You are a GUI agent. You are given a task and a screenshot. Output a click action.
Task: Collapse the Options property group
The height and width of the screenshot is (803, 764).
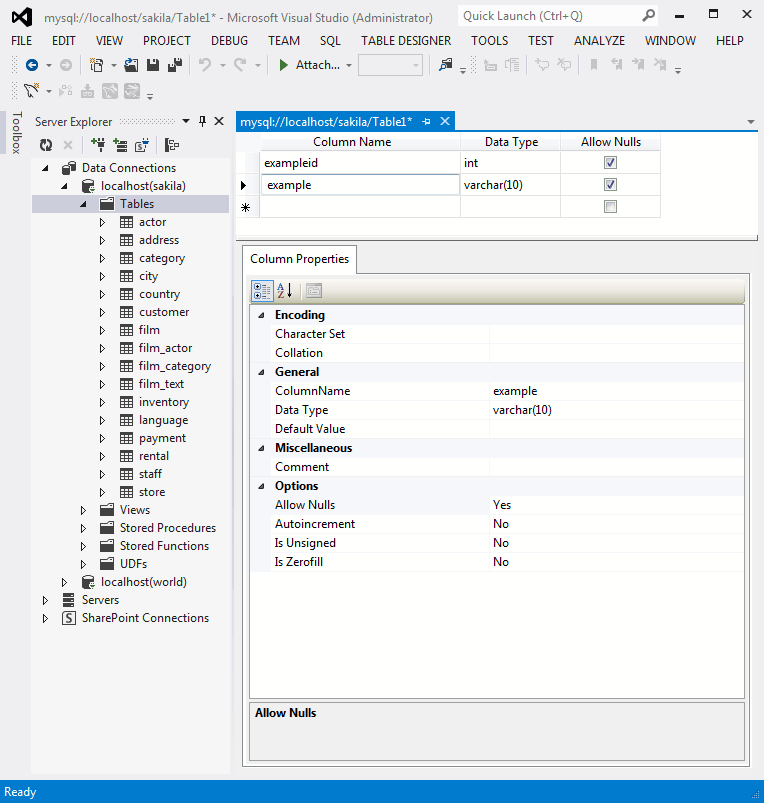(262, 486)
